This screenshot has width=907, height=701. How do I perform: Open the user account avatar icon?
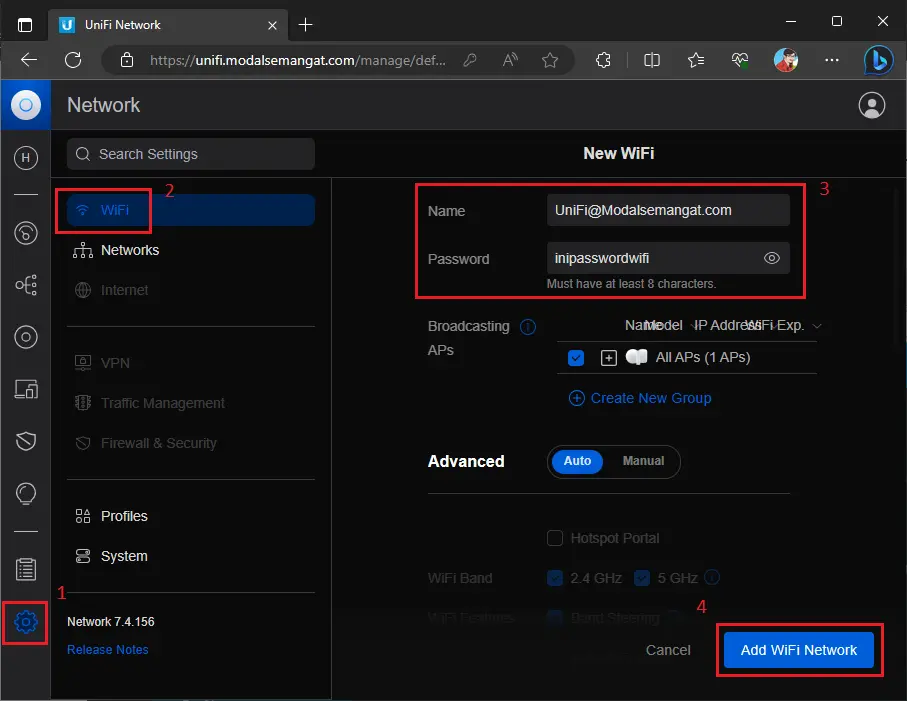pyautogui.click(x=871, y=105)
